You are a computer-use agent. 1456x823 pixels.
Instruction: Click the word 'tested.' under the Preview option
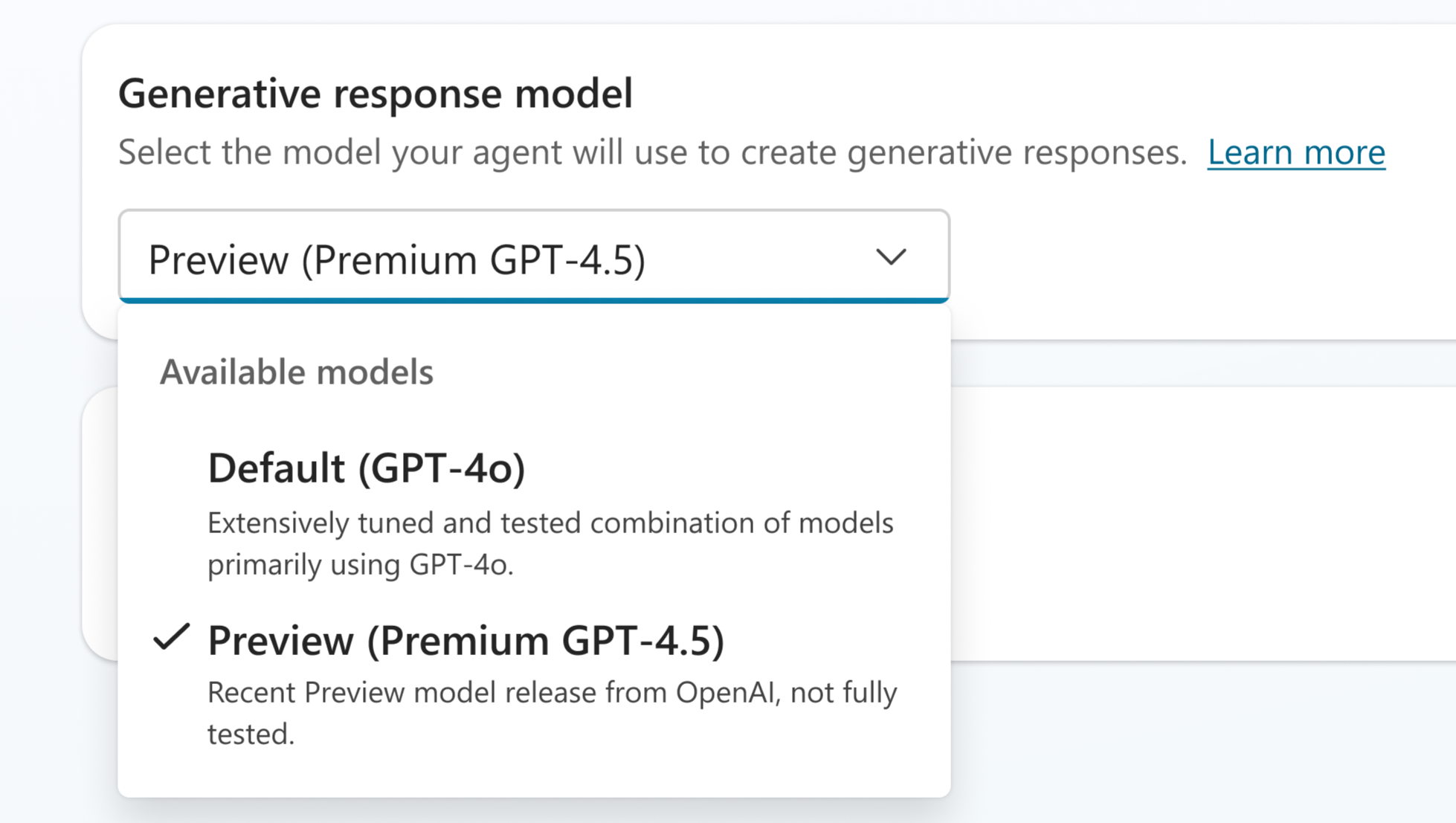coord(251,735)
